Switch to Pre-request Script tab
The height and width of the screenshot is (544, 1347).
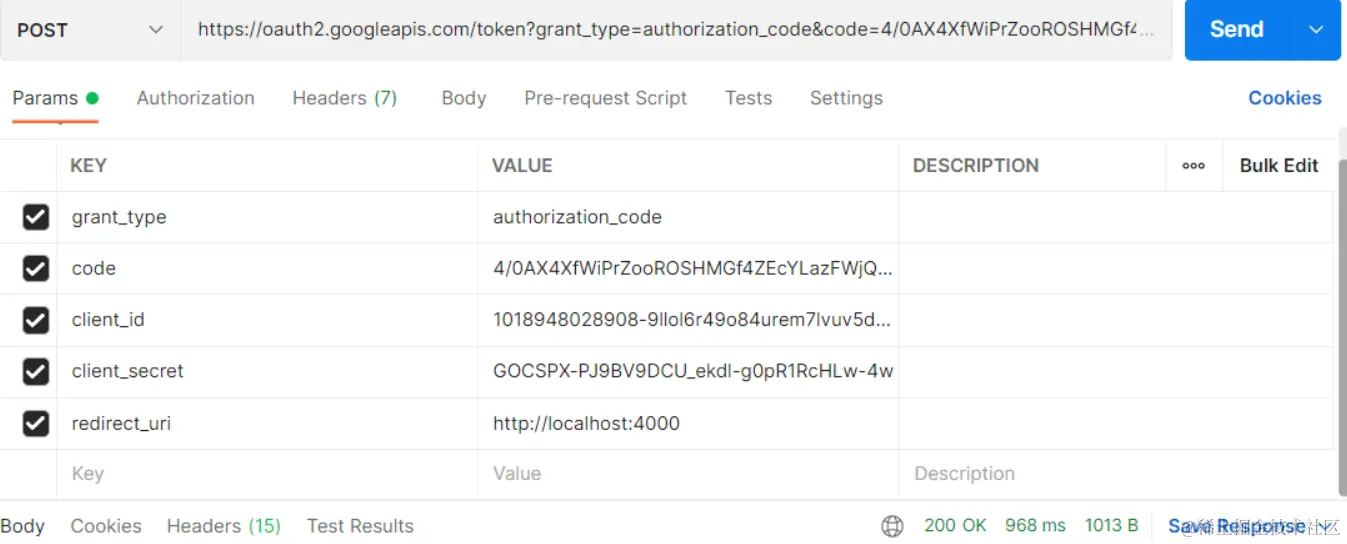(x=606, y=98)
